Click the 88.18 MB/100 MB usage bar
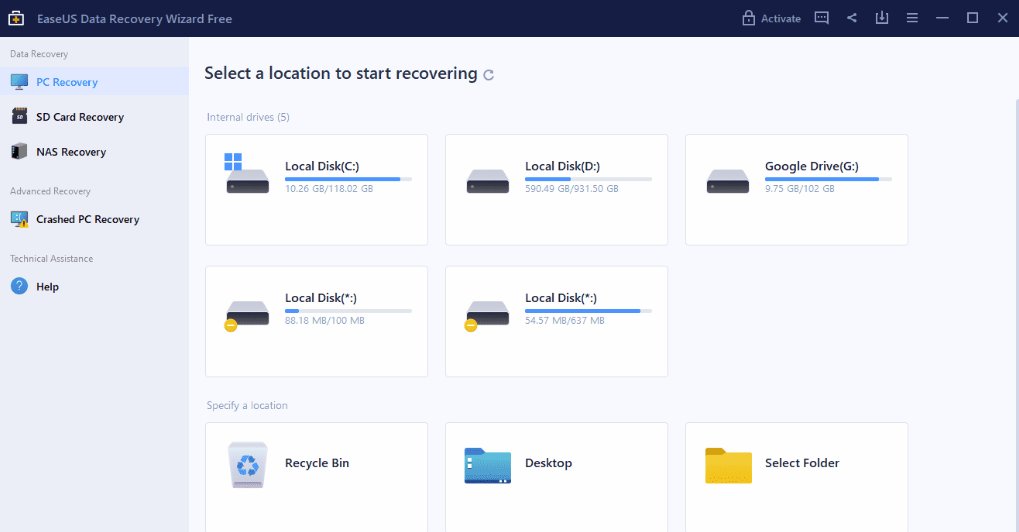Viewport: 1019px width, 532px height. tap(348, 311)
